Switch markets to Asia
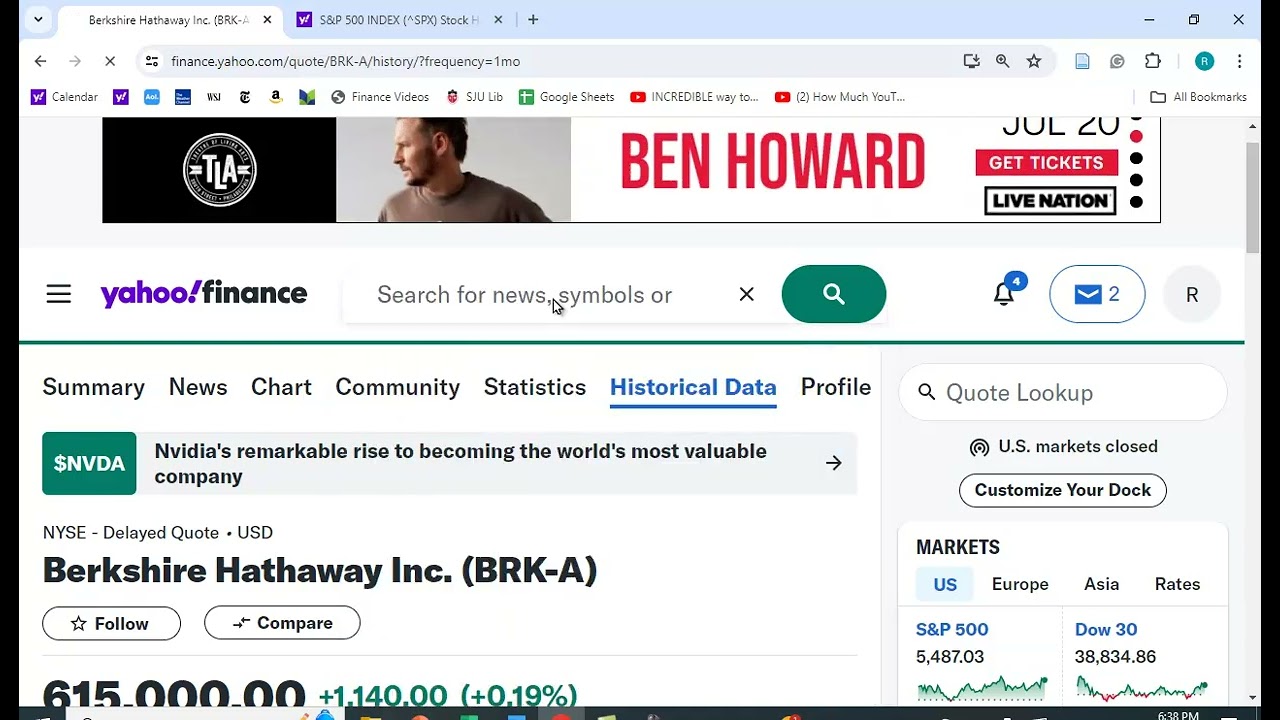Screen dimensions: 1280x720 [1102, 584]
